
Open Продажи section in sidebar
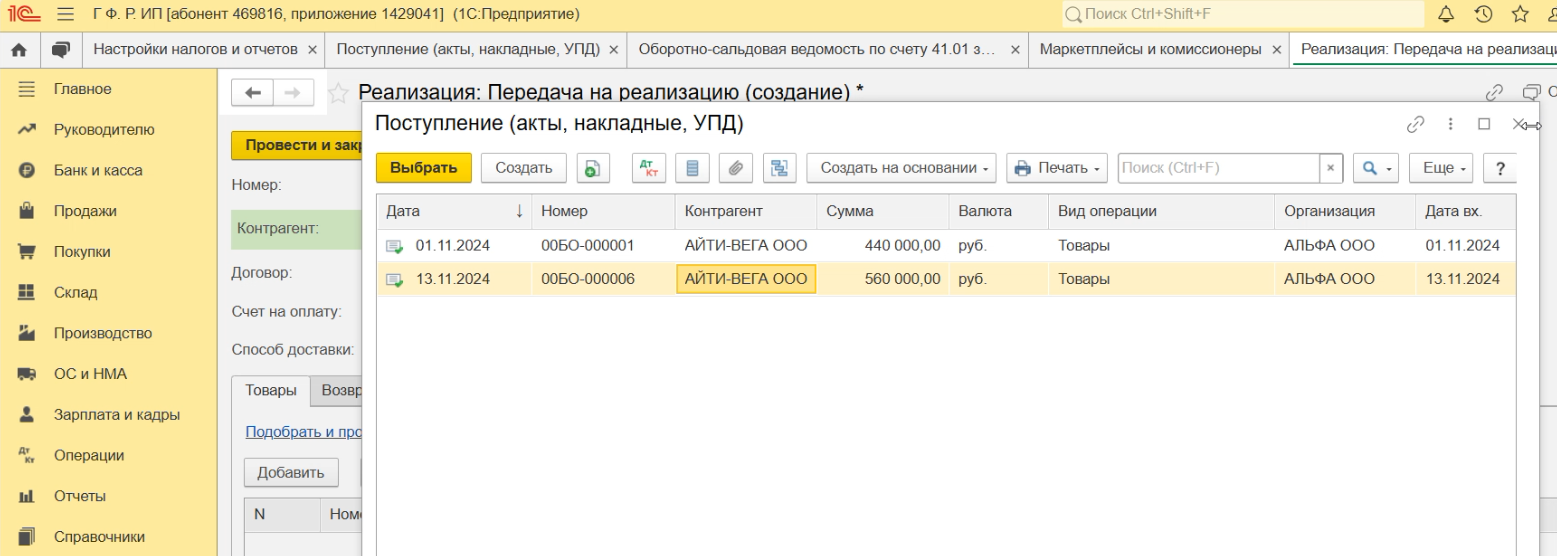pyautogui.click(x=85, y=211)
